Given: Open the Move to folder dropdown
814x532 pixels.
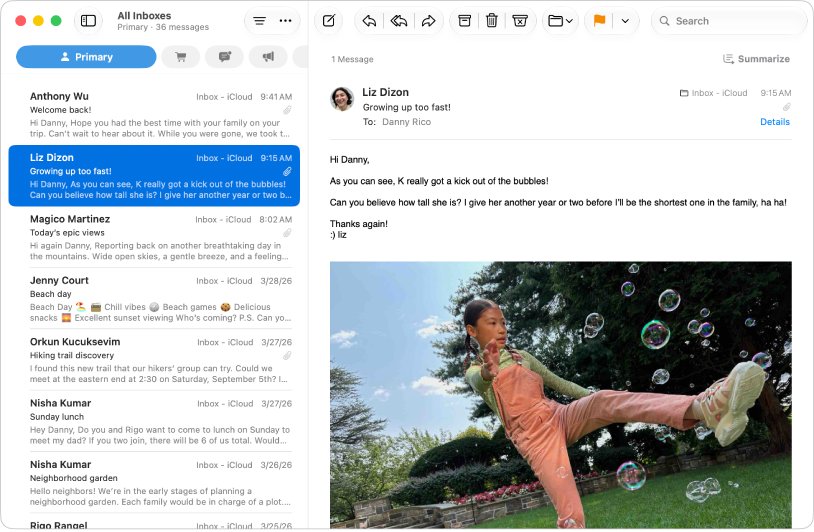Looking at the screenshot, I should (x=560, y=21).
